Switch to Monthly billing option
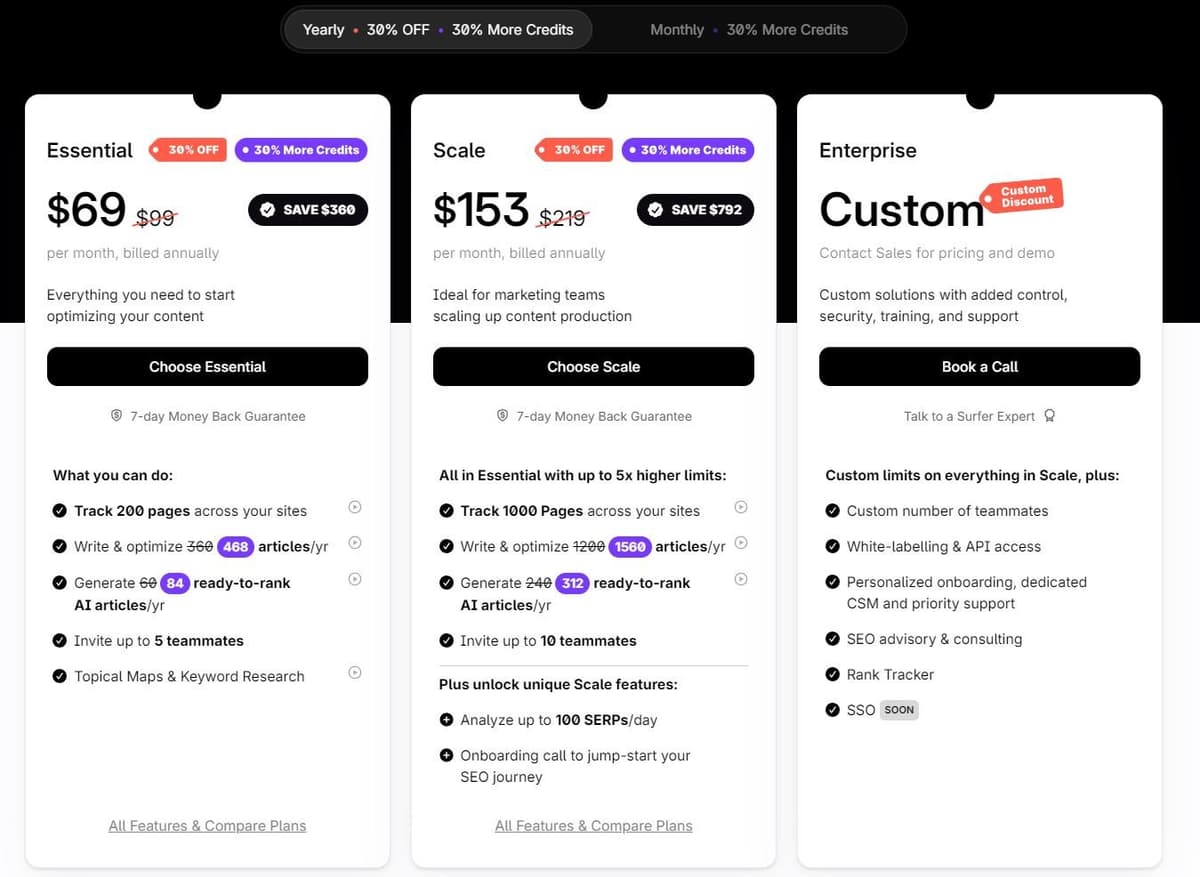 point(749,30)
